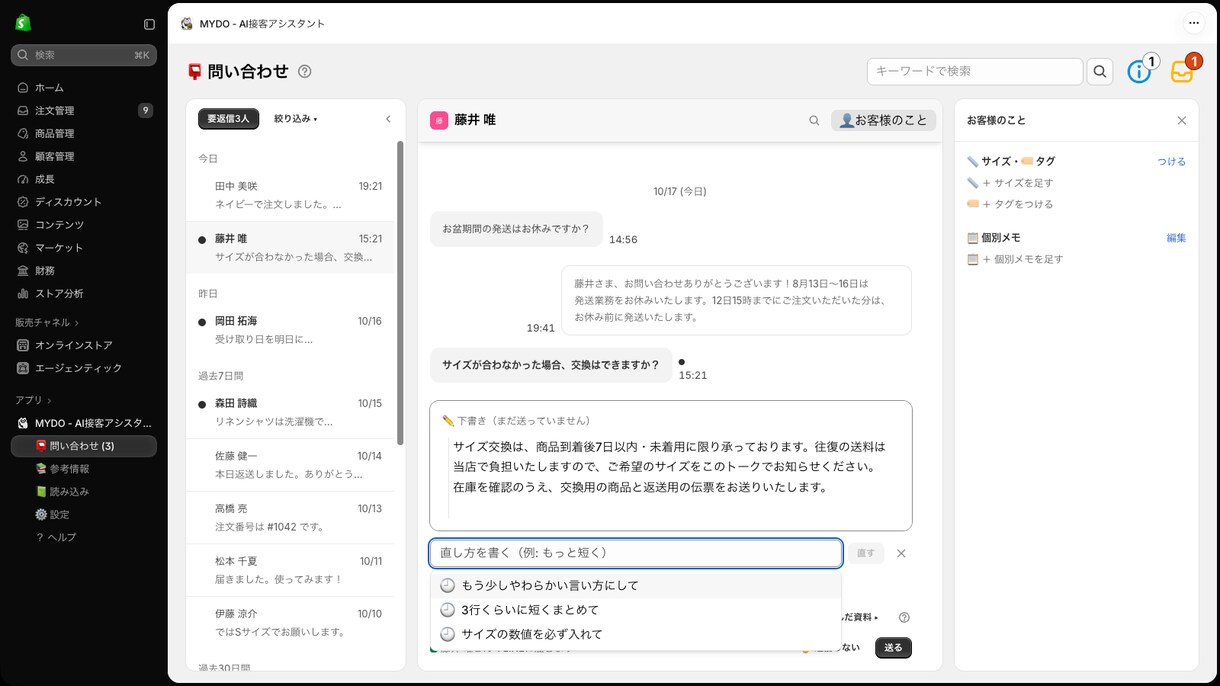Open 高橋 亮 conversation
The width and height of the screenshot is (1220, 686).
coord(291,517)
